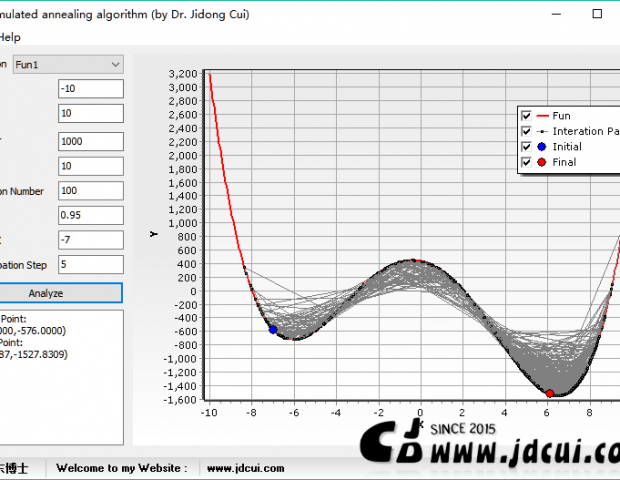620x480 pixels.
Task: Select the blue initial point on the curve
Action: pos(273,329)
